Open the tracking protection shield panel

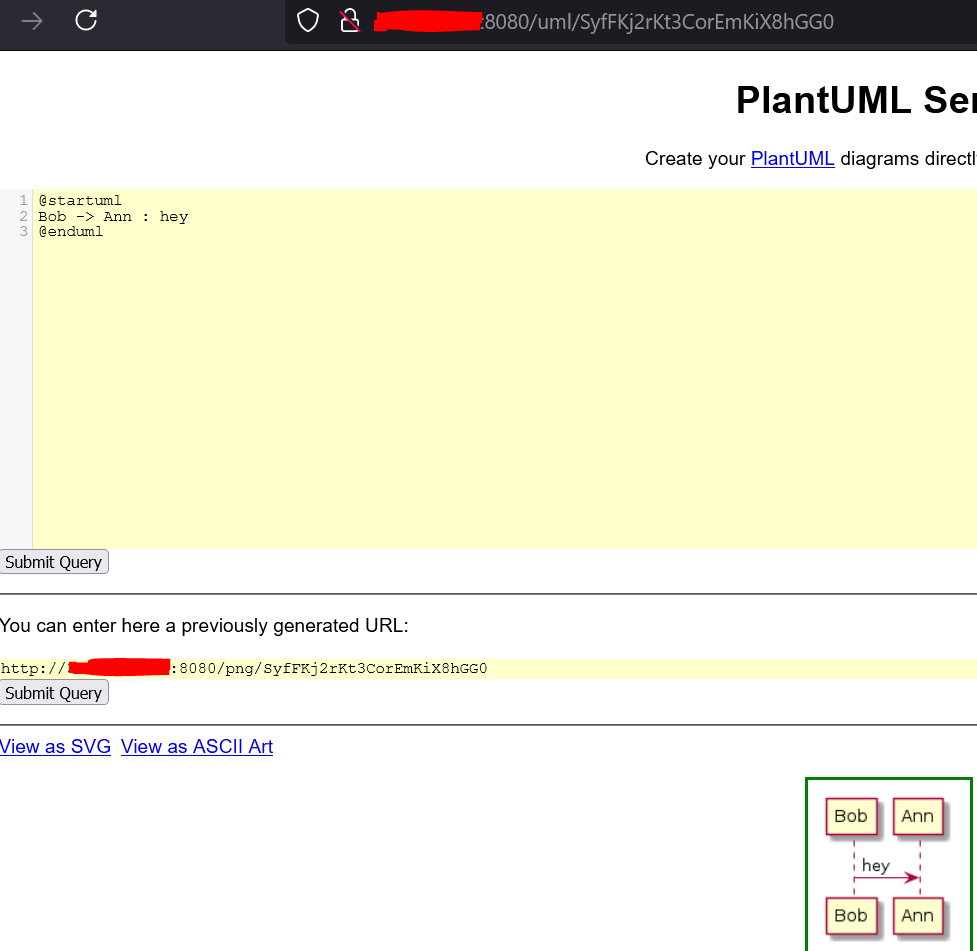pyautogui.click(x=307, y=21)
